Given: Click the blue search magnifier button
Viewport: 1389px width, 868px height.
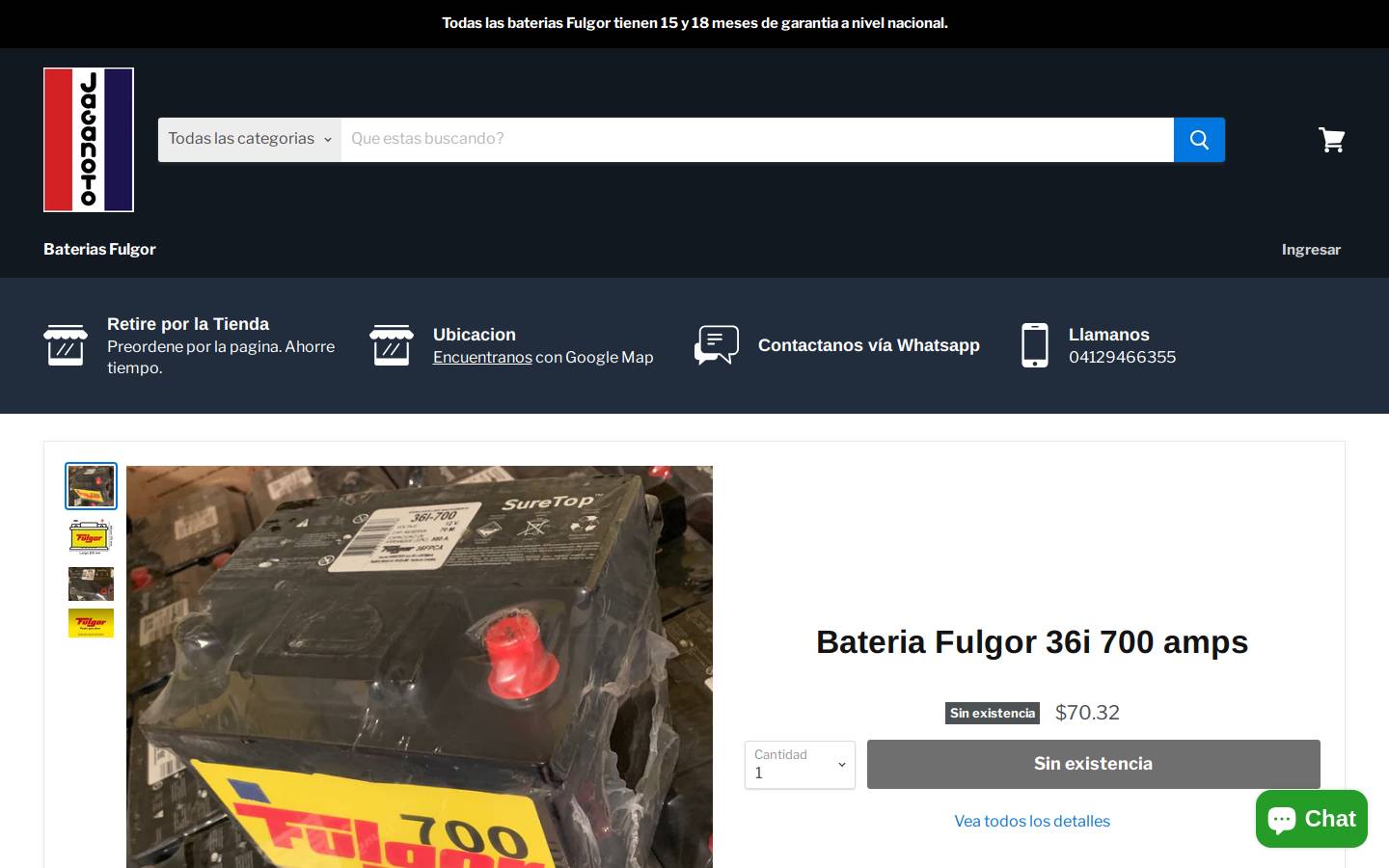Looking at the screenshot, I should click(x=1199, y=140).
